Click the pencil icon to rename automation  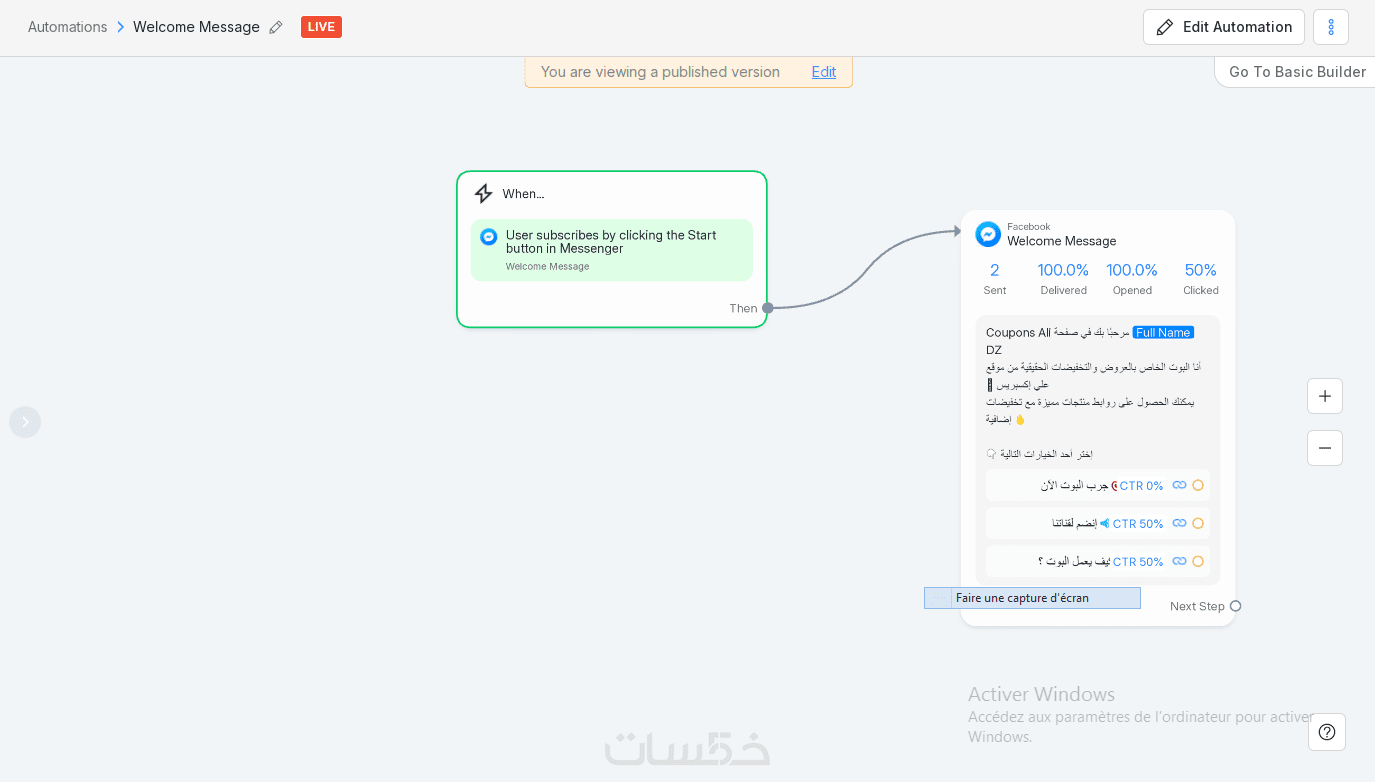click(x=276, y=27)
